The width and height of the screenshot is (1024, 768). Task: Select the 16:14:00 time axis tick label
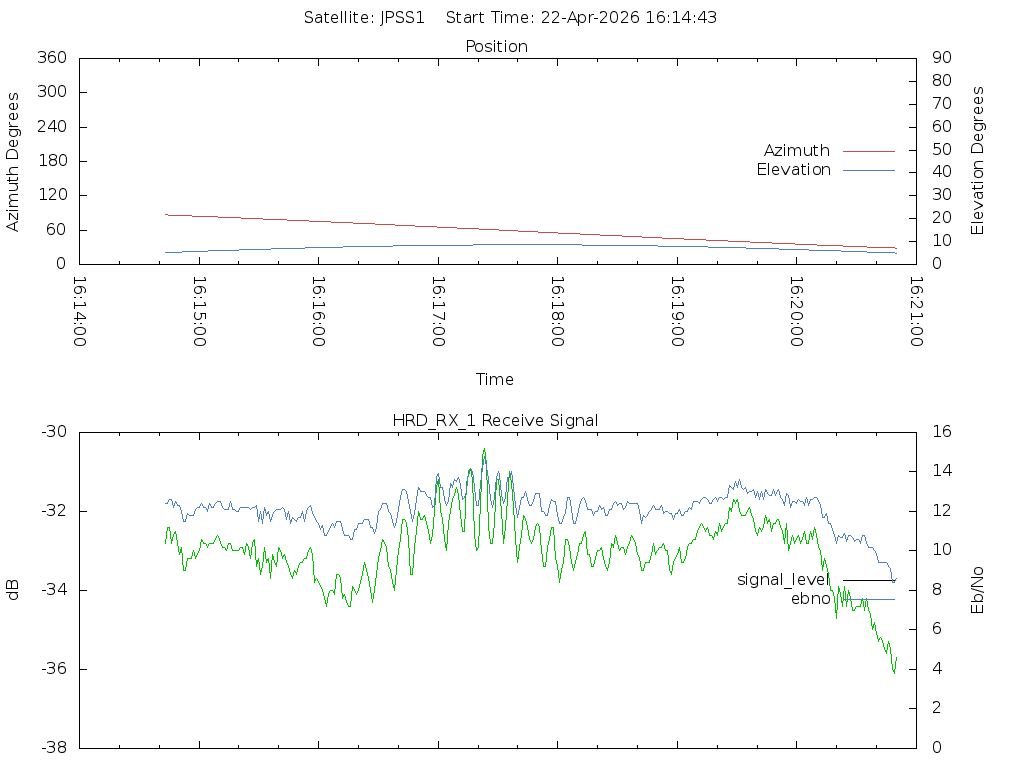80,312
